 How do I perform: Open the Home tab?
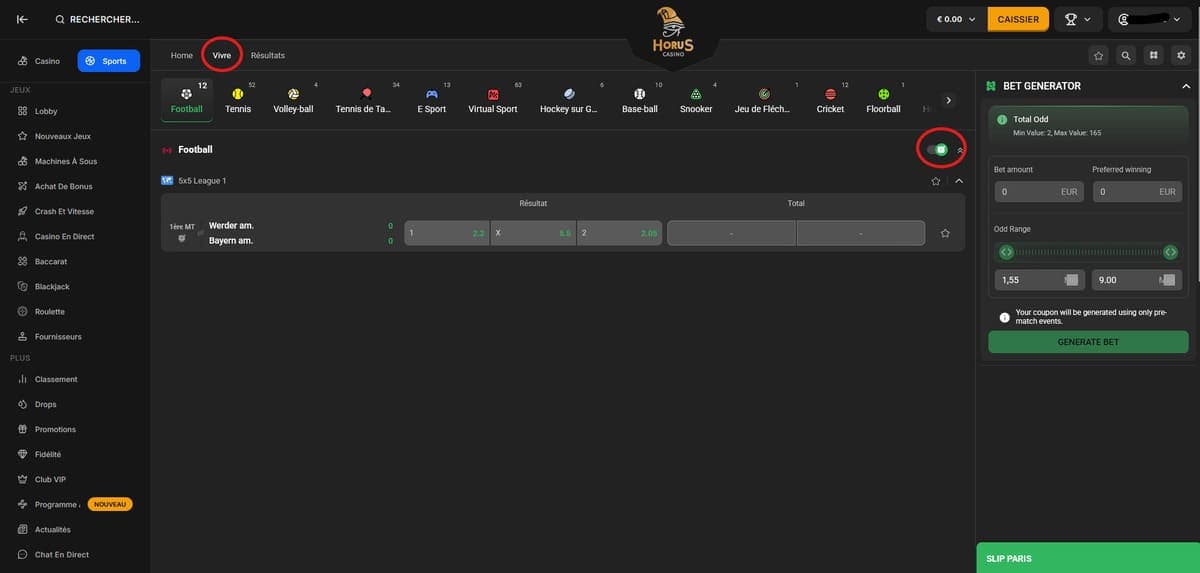point(181,55)
